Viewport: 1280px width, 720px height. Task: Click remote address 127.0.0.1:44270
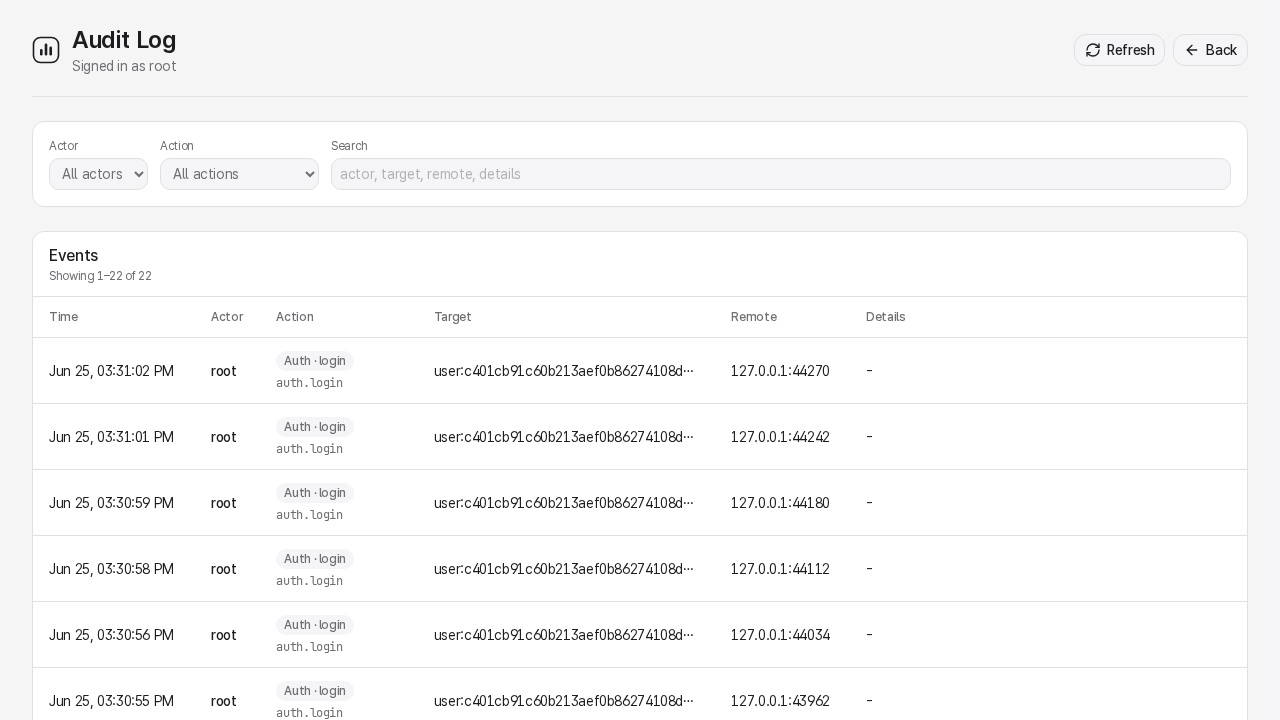point(780,371)
